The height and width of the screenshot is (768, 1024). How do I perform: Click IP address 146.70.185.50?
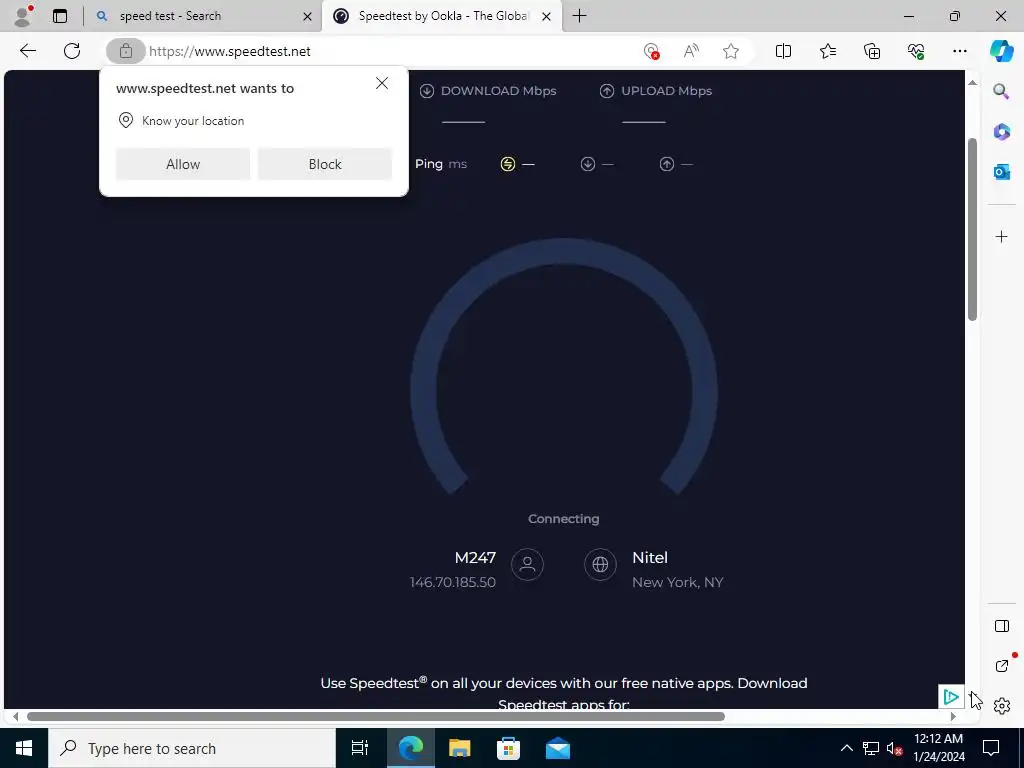coord(453,582)
